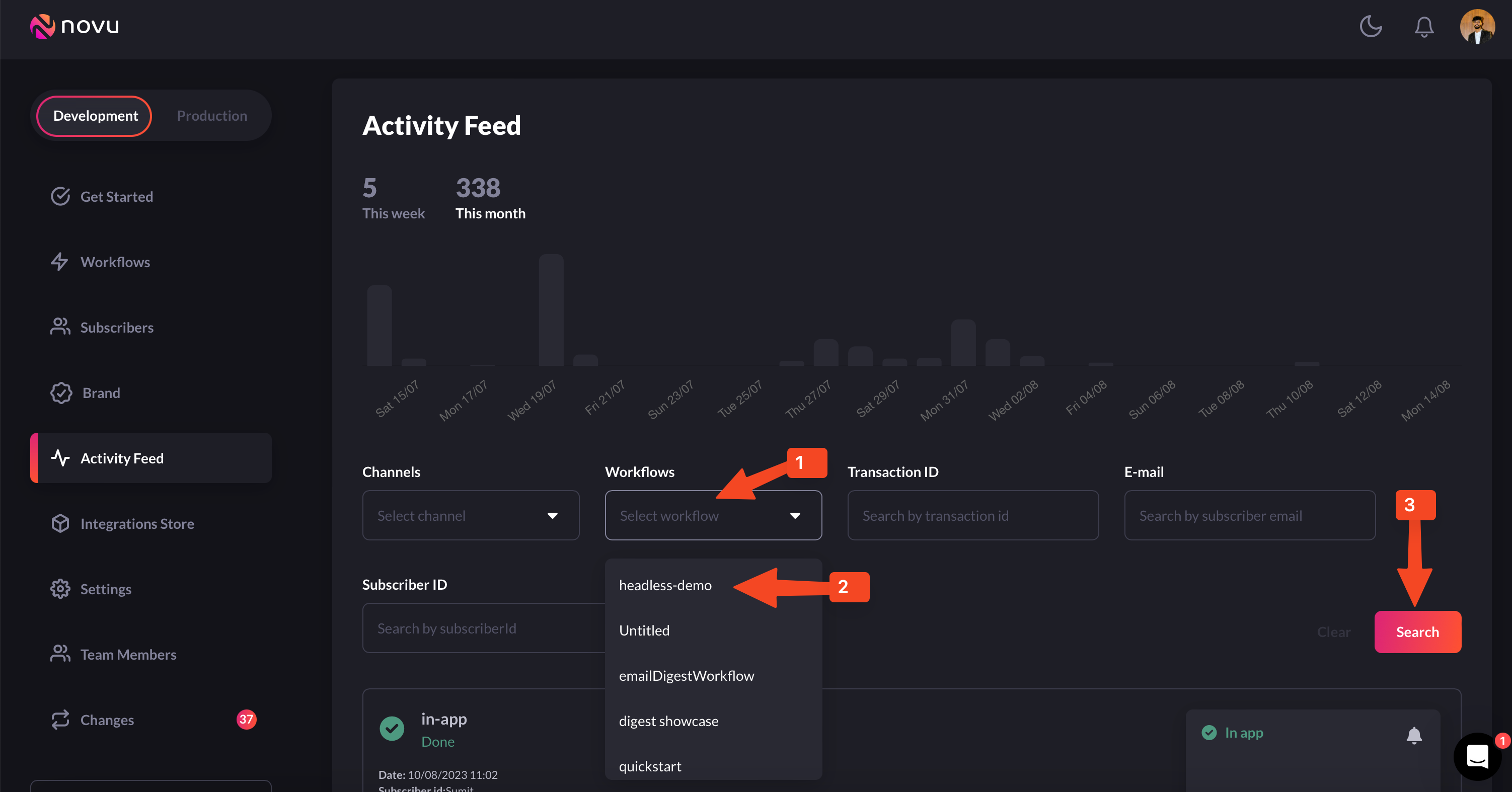Open the user avatar profile menu
The image size is (1512, 792).
click(x=1477, y=26)
